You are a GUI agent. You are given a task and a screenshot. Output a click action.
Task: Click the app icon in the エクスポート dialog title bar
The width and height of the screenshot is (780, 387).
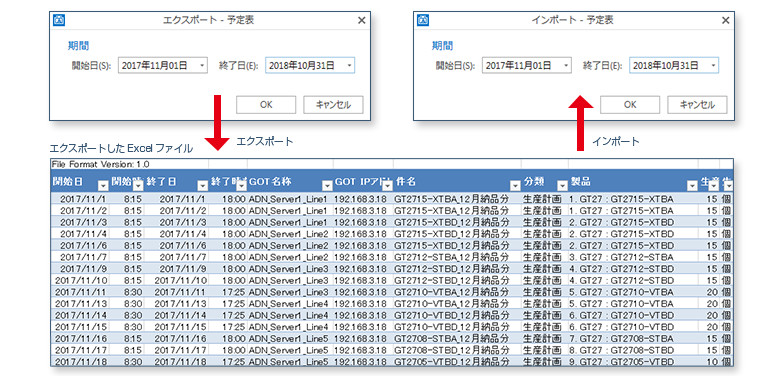click(x=59, y=20)
